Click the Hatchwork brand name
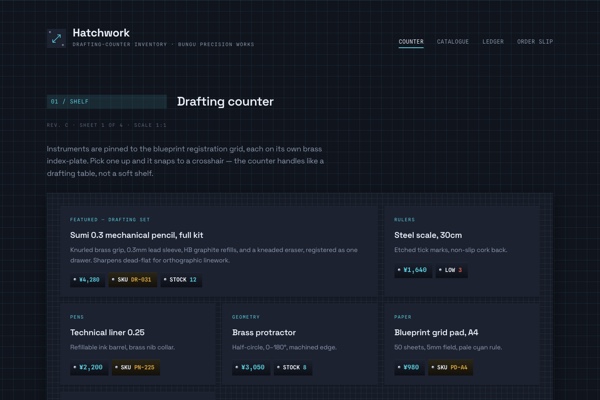This screenshot has width=600, height=400. [101, 33]
